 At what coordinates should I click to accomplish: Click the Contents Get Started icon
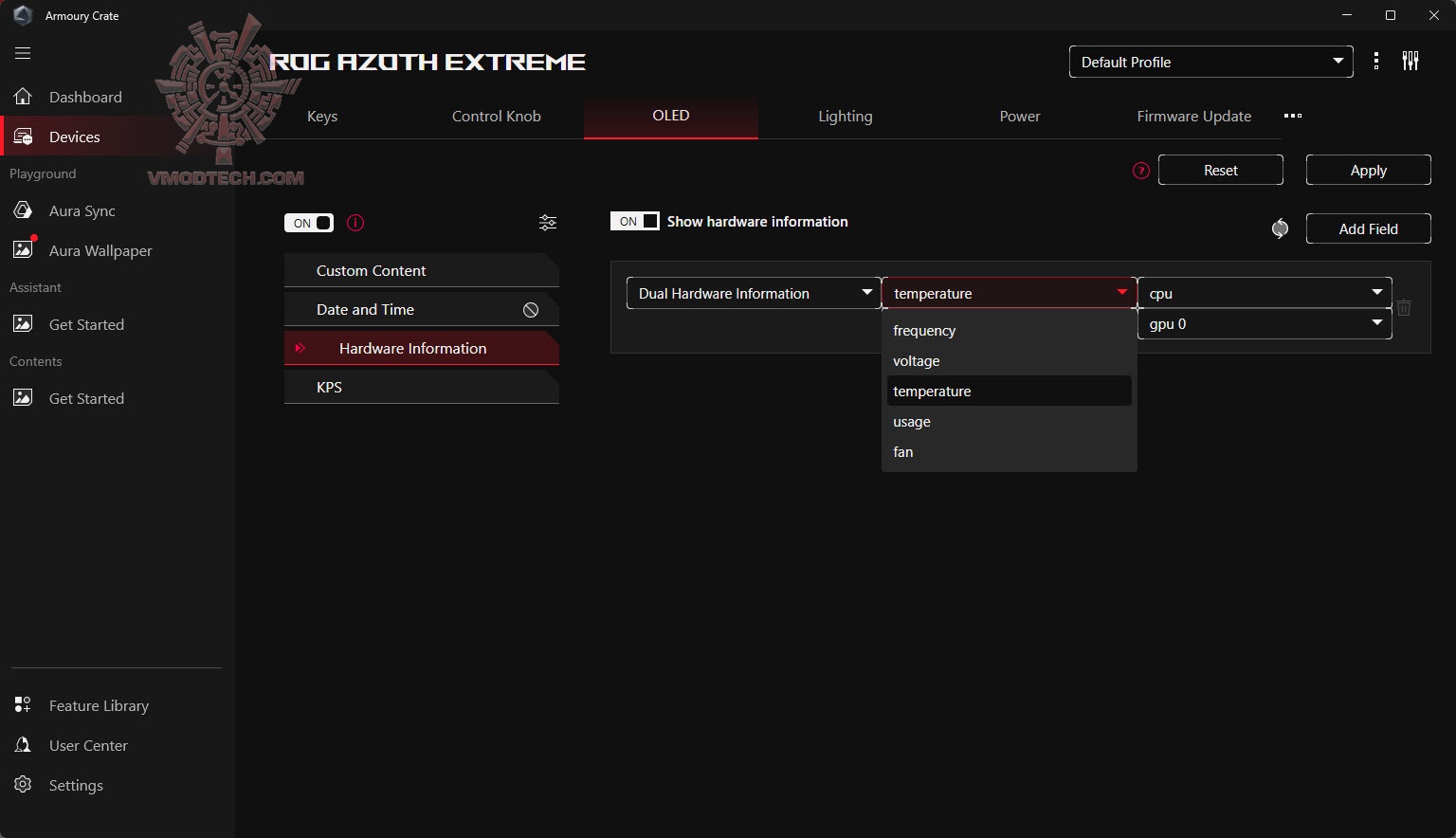tap(23, 398)
